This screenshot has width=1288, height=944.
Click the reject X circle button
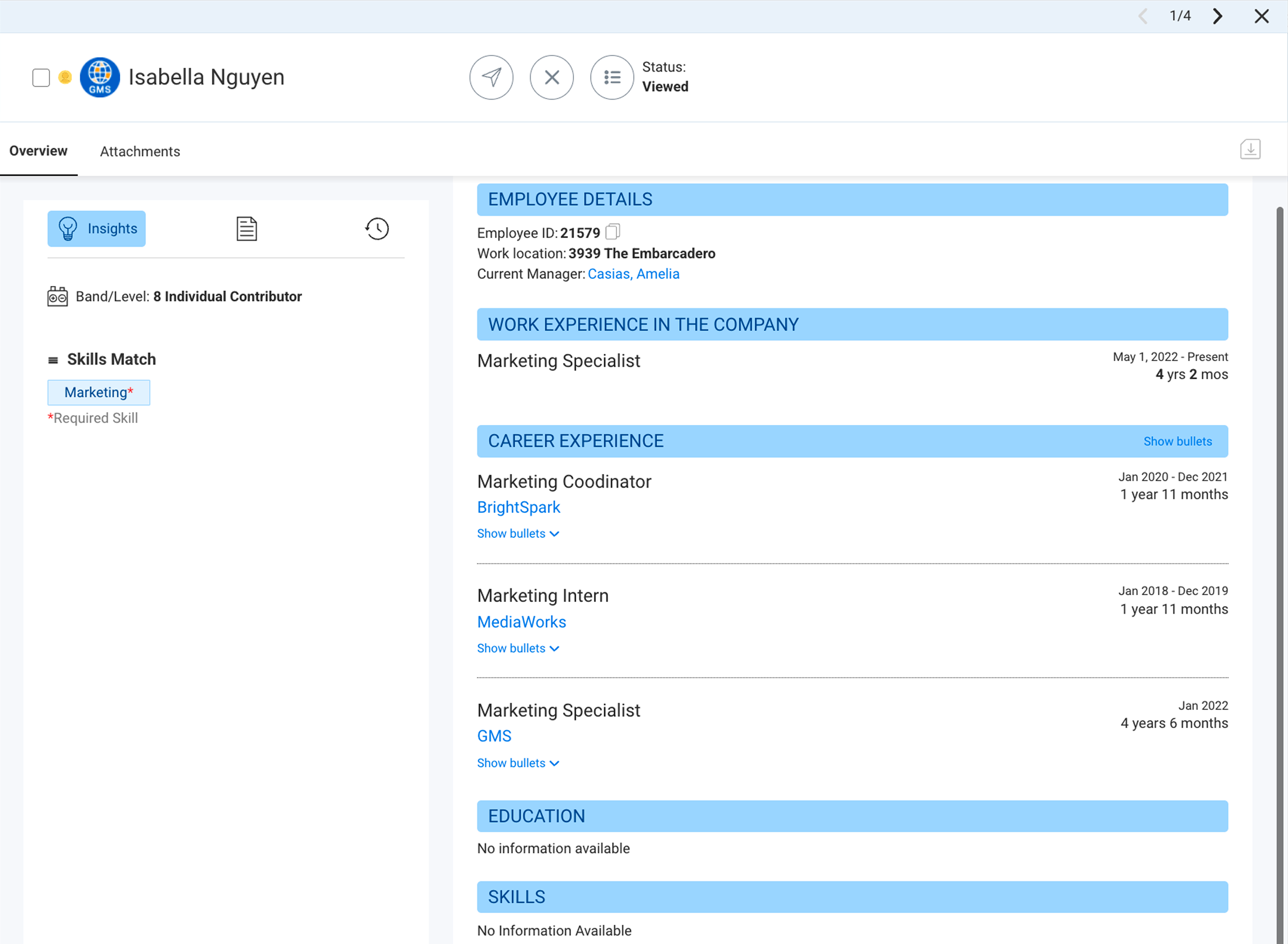tap(552, 77)
